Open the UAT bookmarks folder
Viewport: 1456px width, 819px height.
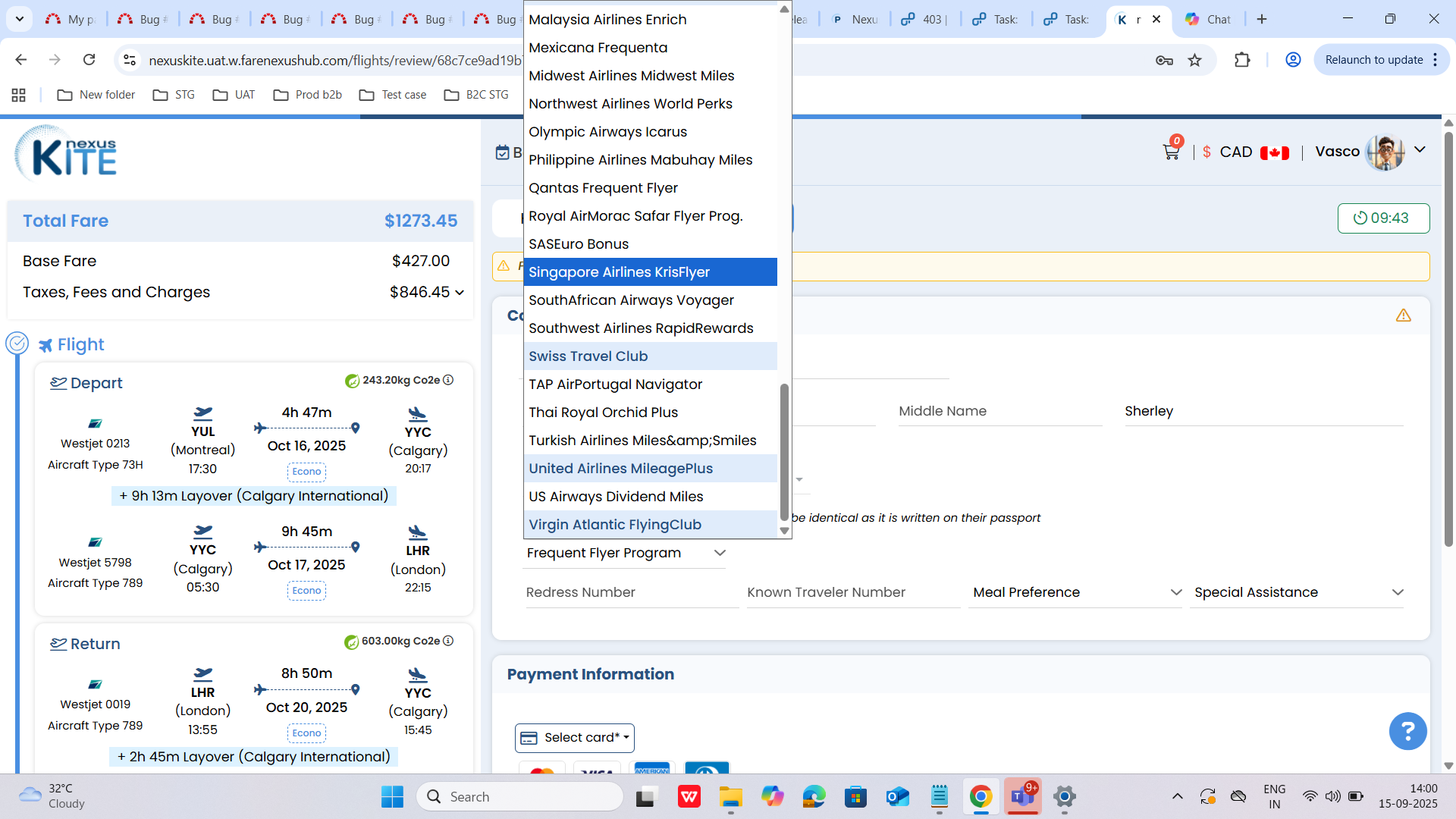tap(234, 95)
